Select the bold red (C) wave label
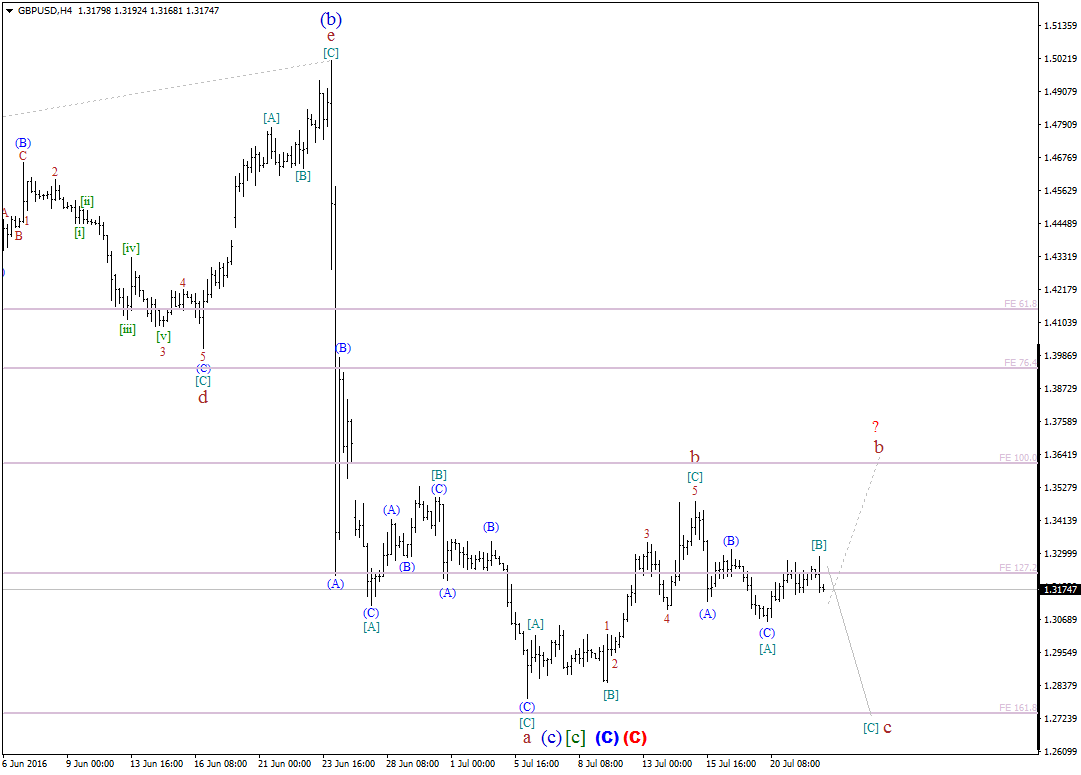Screen dimensions: 1081x775 (635, 737)
